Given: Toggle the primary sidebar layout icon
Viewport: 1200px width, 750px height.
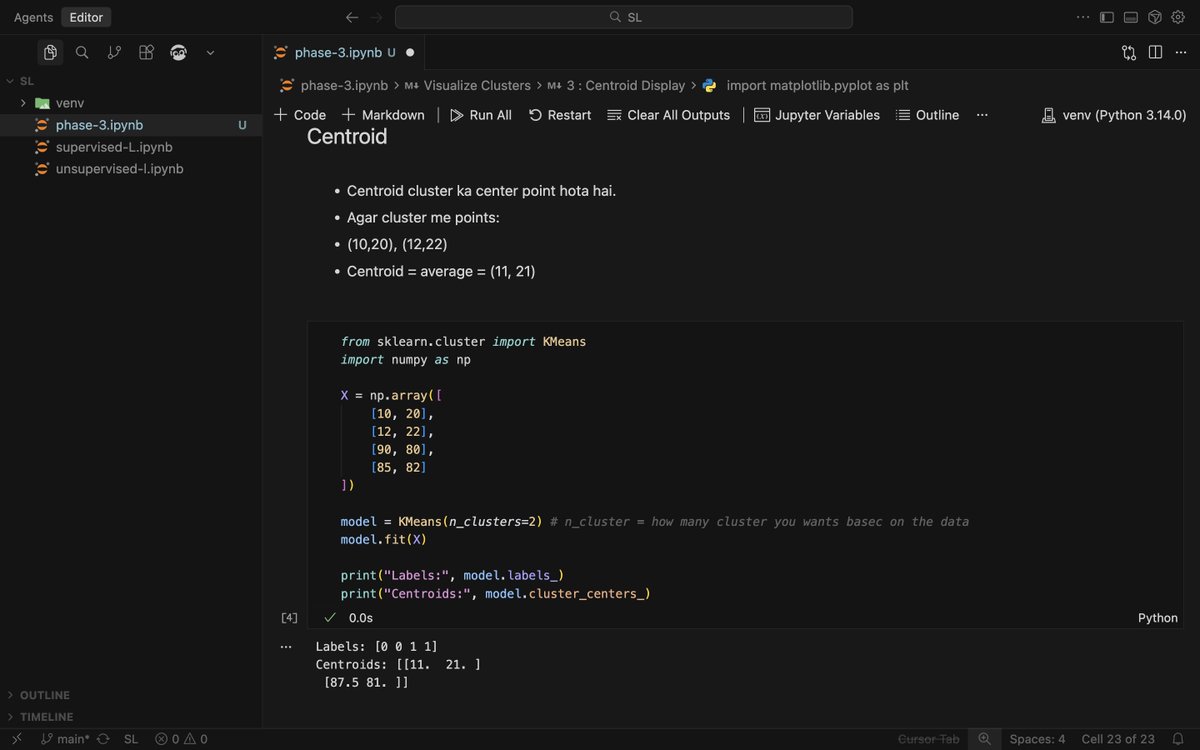Looking at the screenshot, I should [1107, 17].
